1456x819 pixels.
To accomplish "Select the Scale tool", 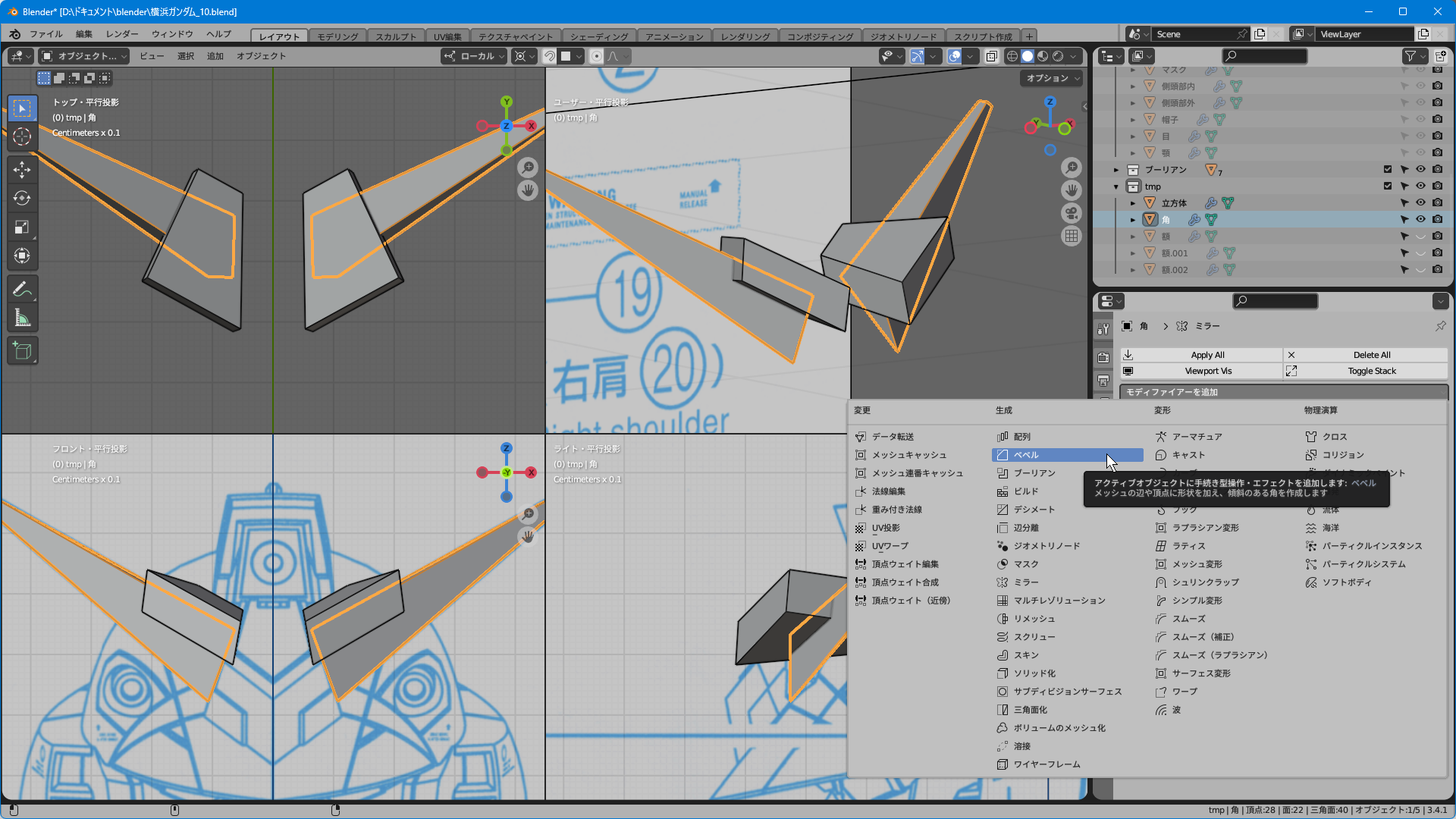I will 22,227.
